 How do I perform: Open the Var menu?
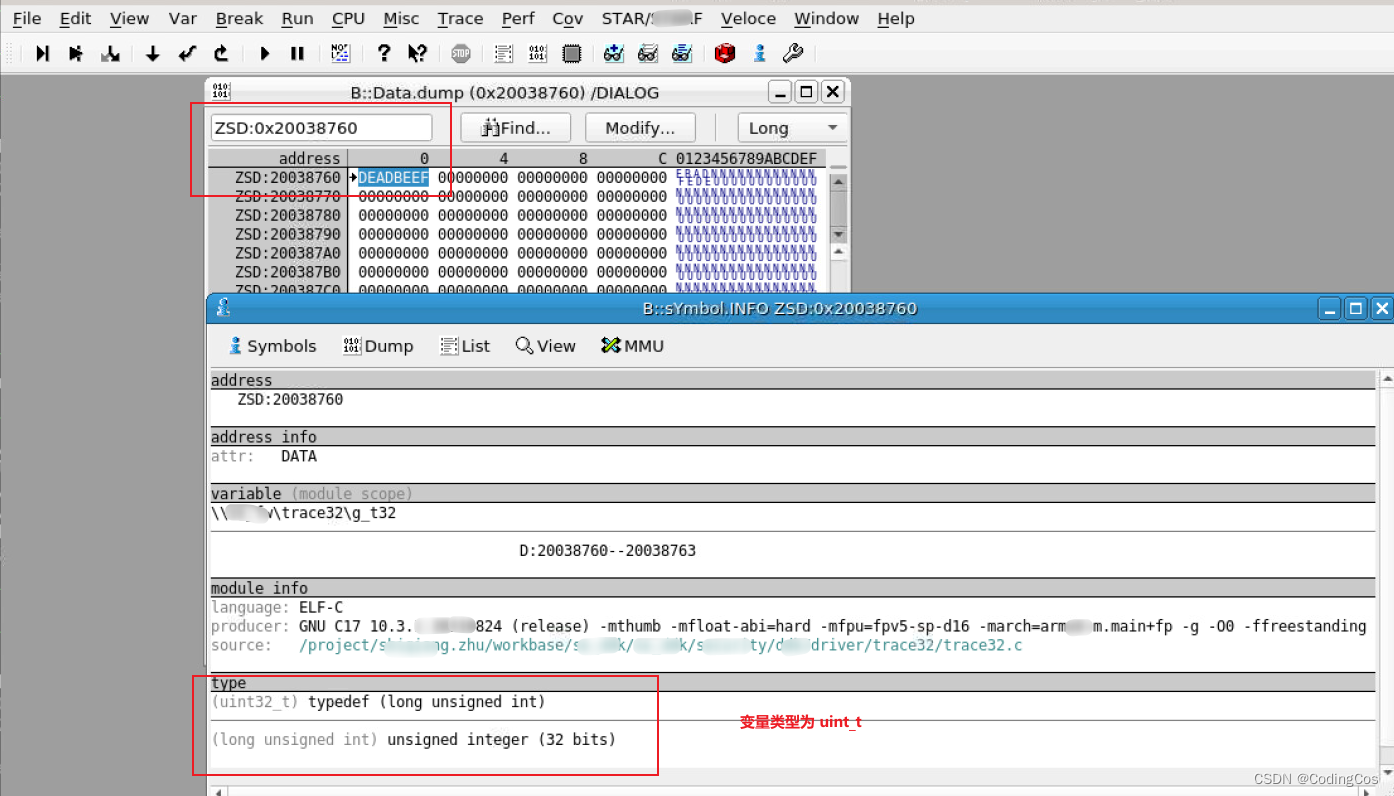183,18
